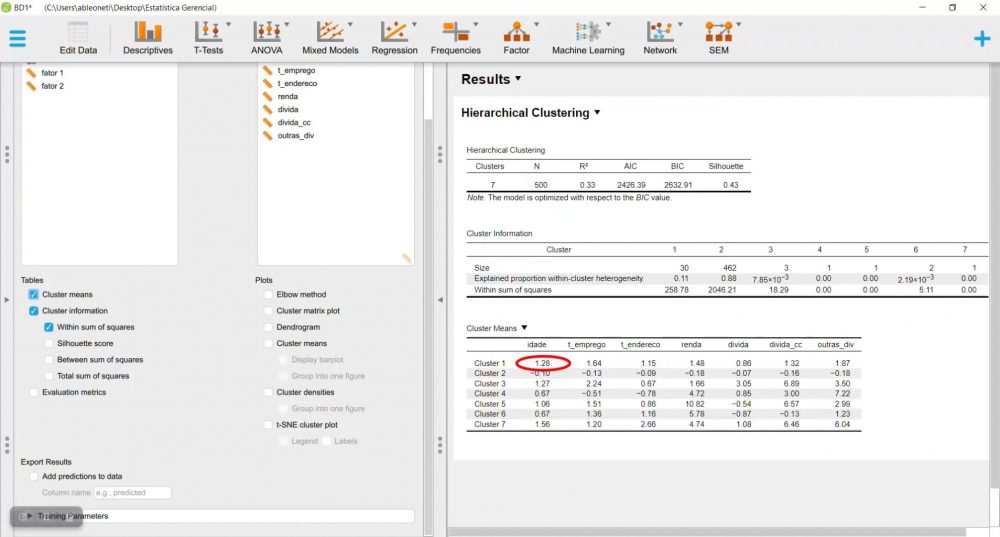Open the ANOVA menu
The width and height of the screenshot is (1000, 537).
pos(267,38)
